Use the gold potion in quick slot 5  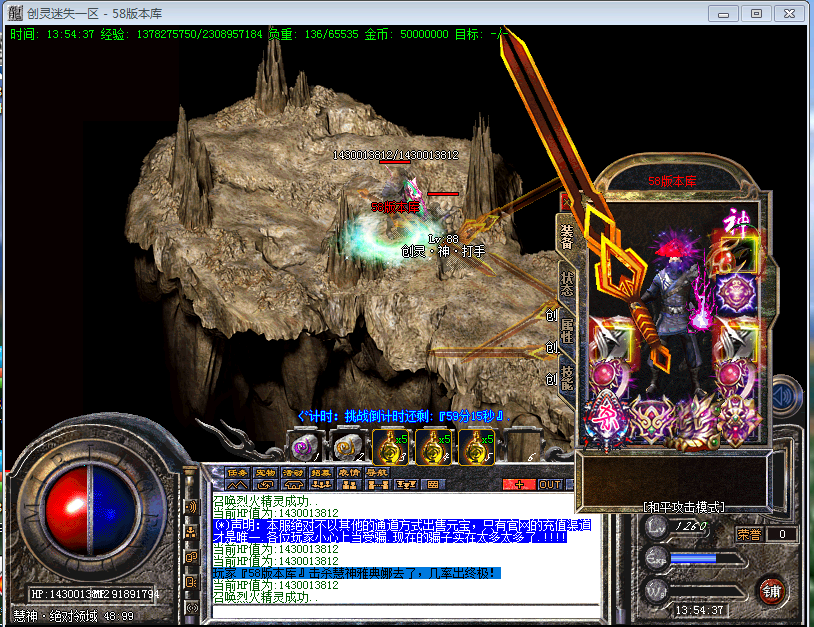478,447
